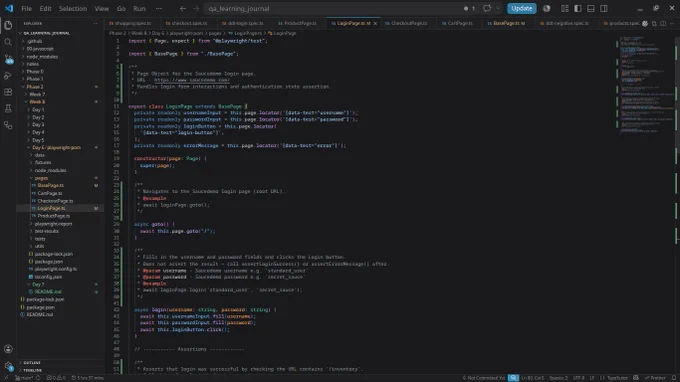Open the Edit menu
This screenshot has width=680, height=382.
click(x=45, y=8)
